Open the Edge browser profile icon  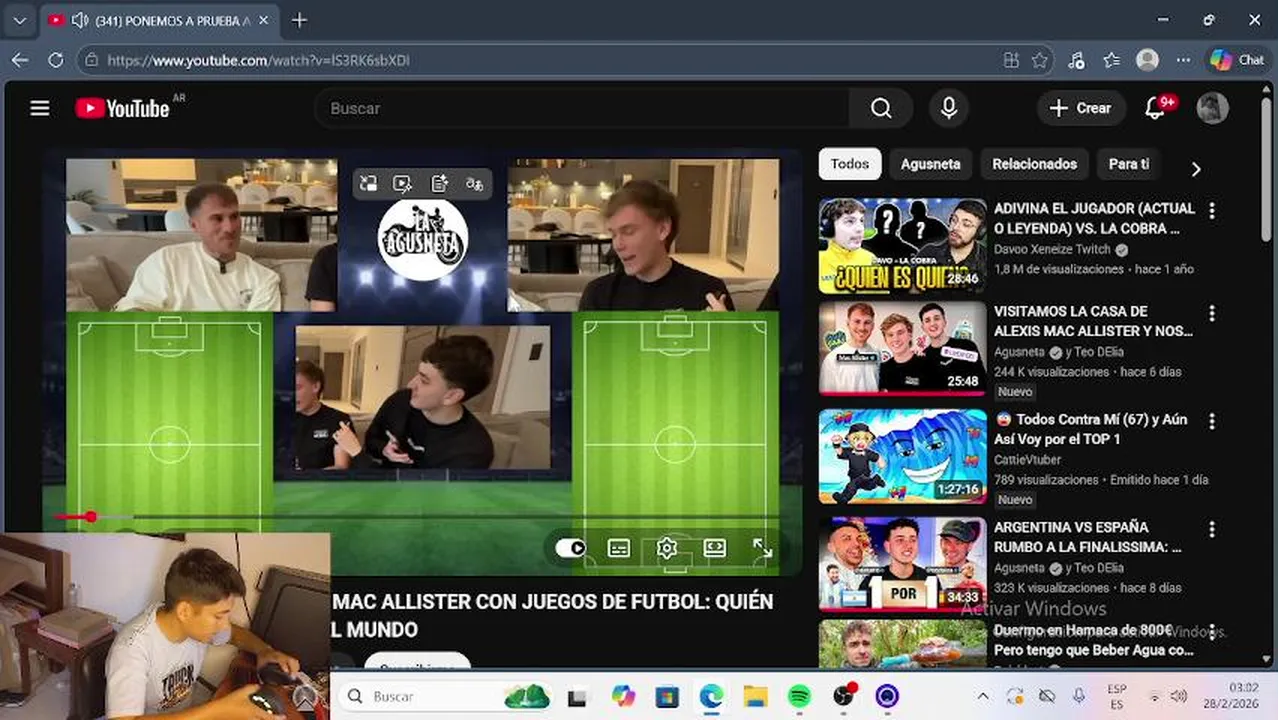1148,60
